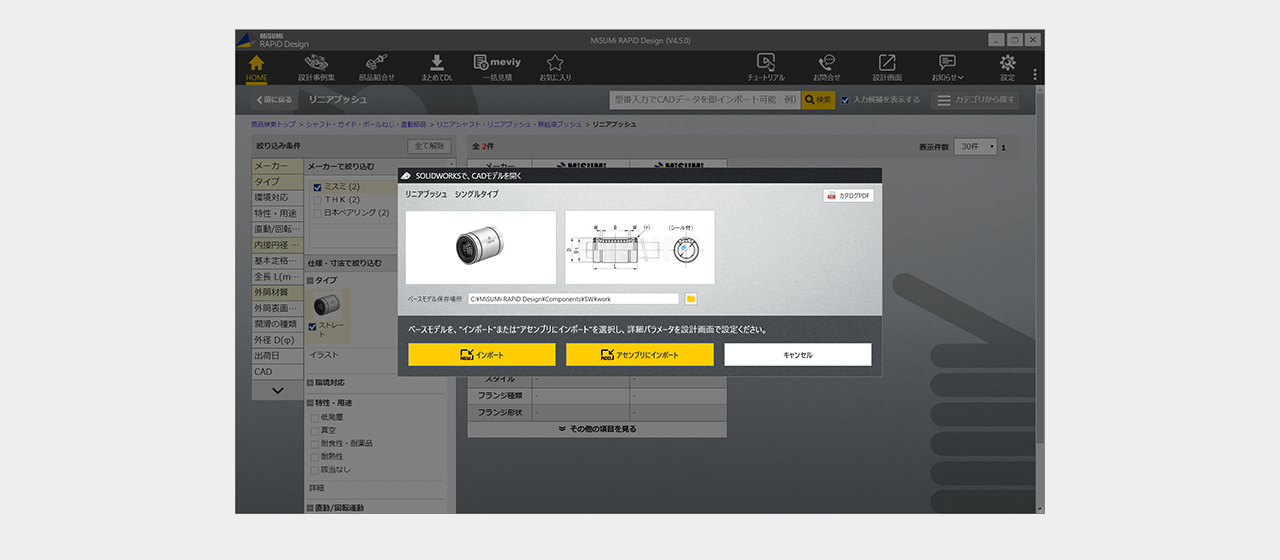This screenshot has height=560, width=1280.
Task: Toggle 入力候補を表示する checkbox
Action: coord(845,100)
